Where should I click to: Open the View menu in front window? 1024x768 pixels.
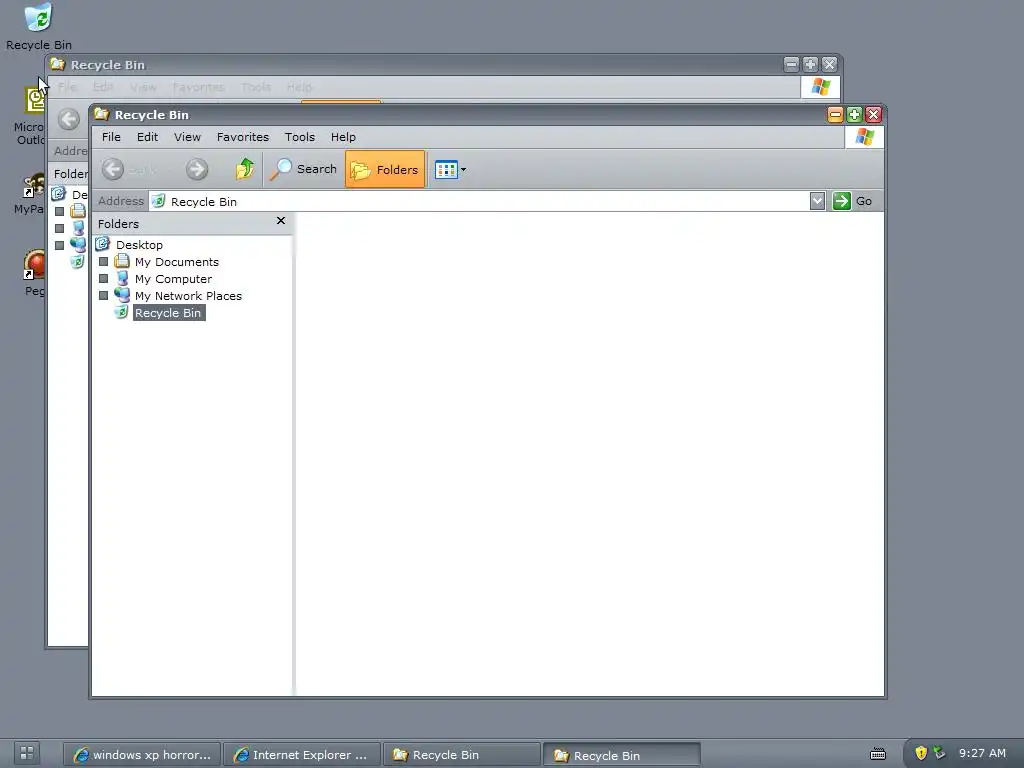pos(187,137)
